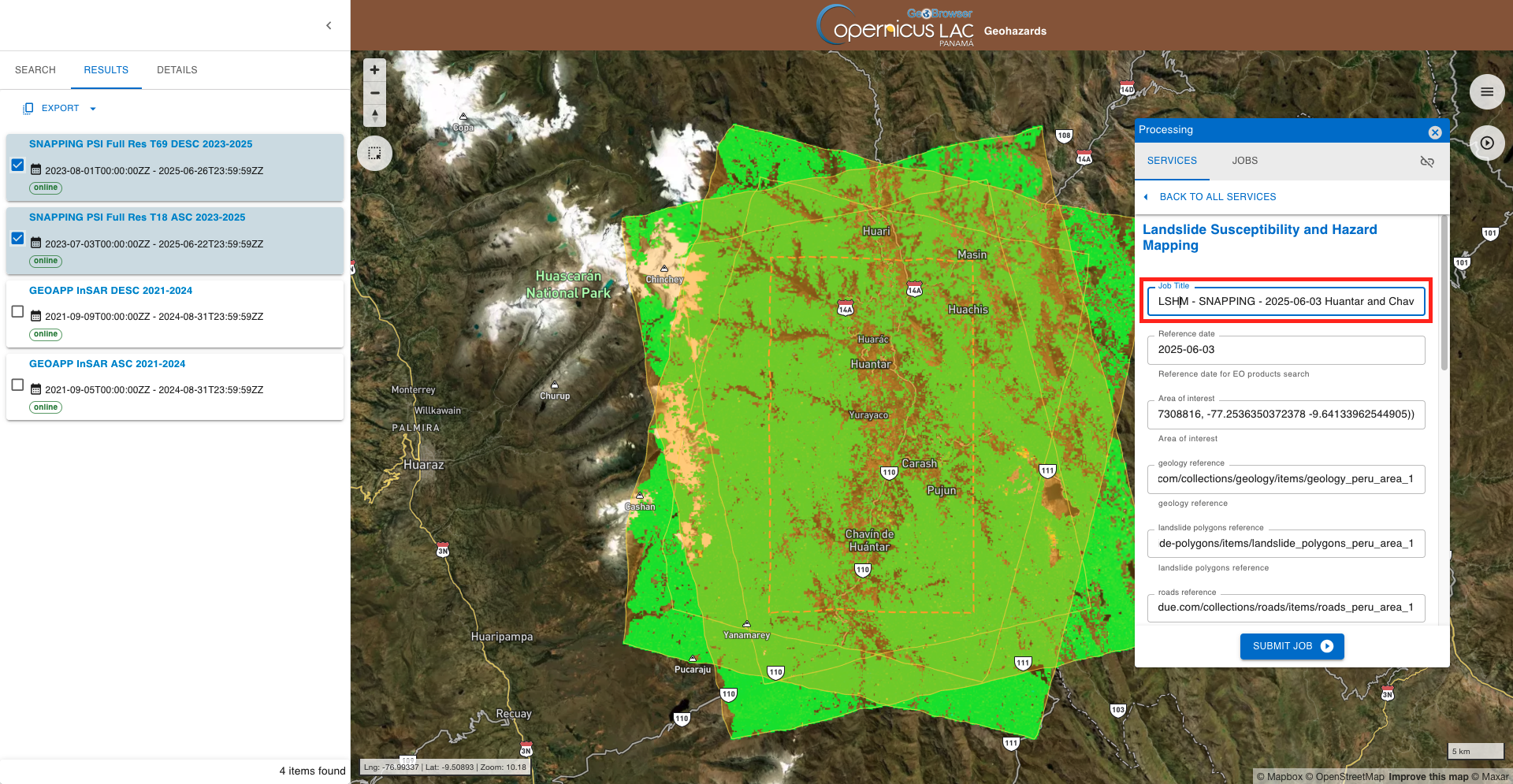Click the Reference date input field
Viewport: 1513px width, 784px height.
(x=1285, y=350)
